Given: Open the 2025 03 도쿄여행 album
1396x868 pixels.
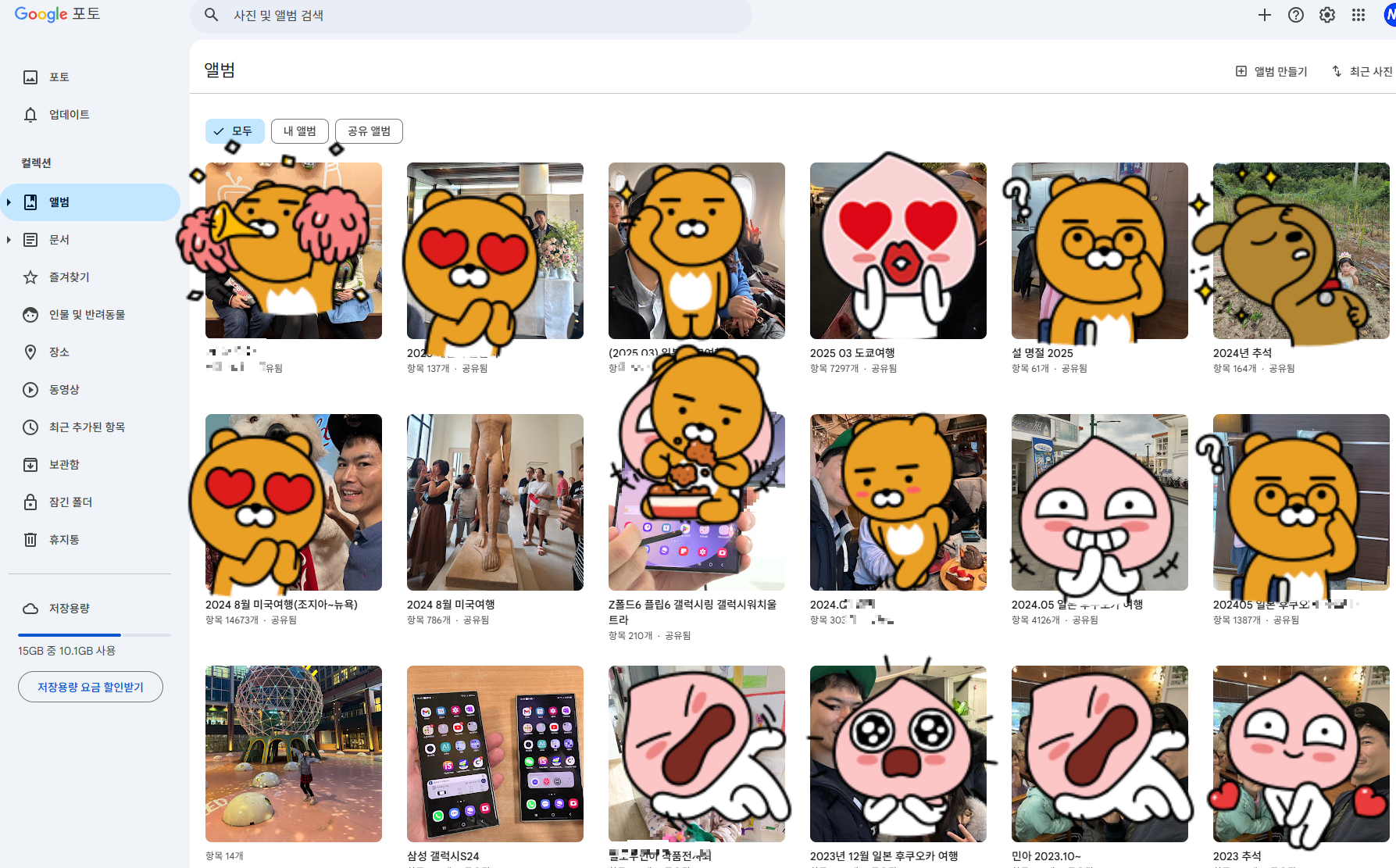Looking at the screenshot, I should [898, 251].
